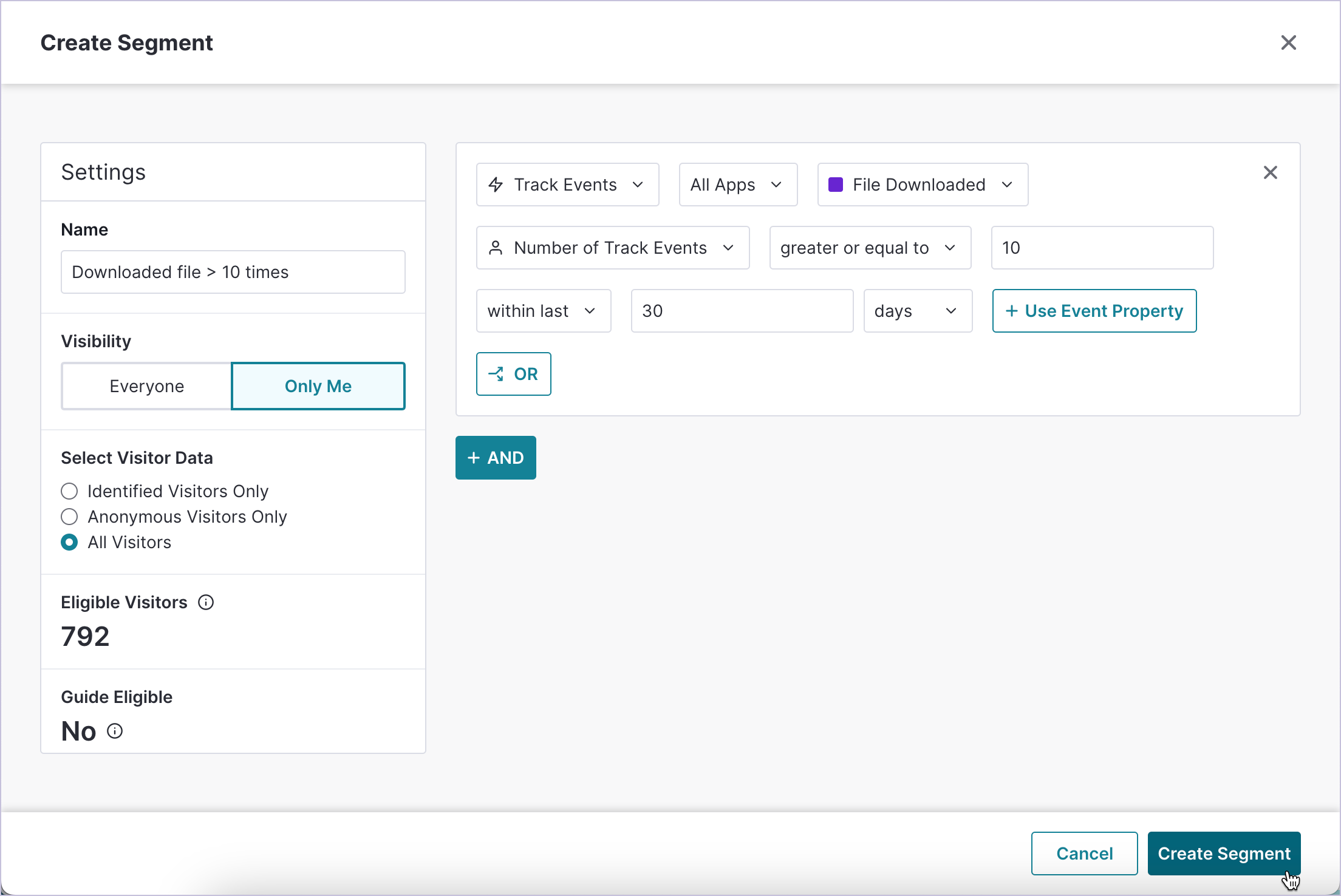The image size is (1341, 896).
Task: Click the person icon in Number of Track Events
Action: (x=496, y=248)
